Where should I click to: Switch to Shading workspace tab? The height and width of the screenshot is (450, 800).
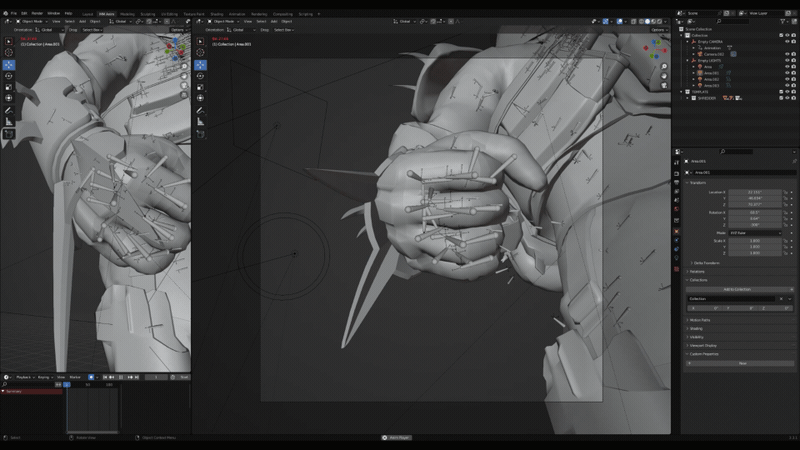tap(216, 14)
